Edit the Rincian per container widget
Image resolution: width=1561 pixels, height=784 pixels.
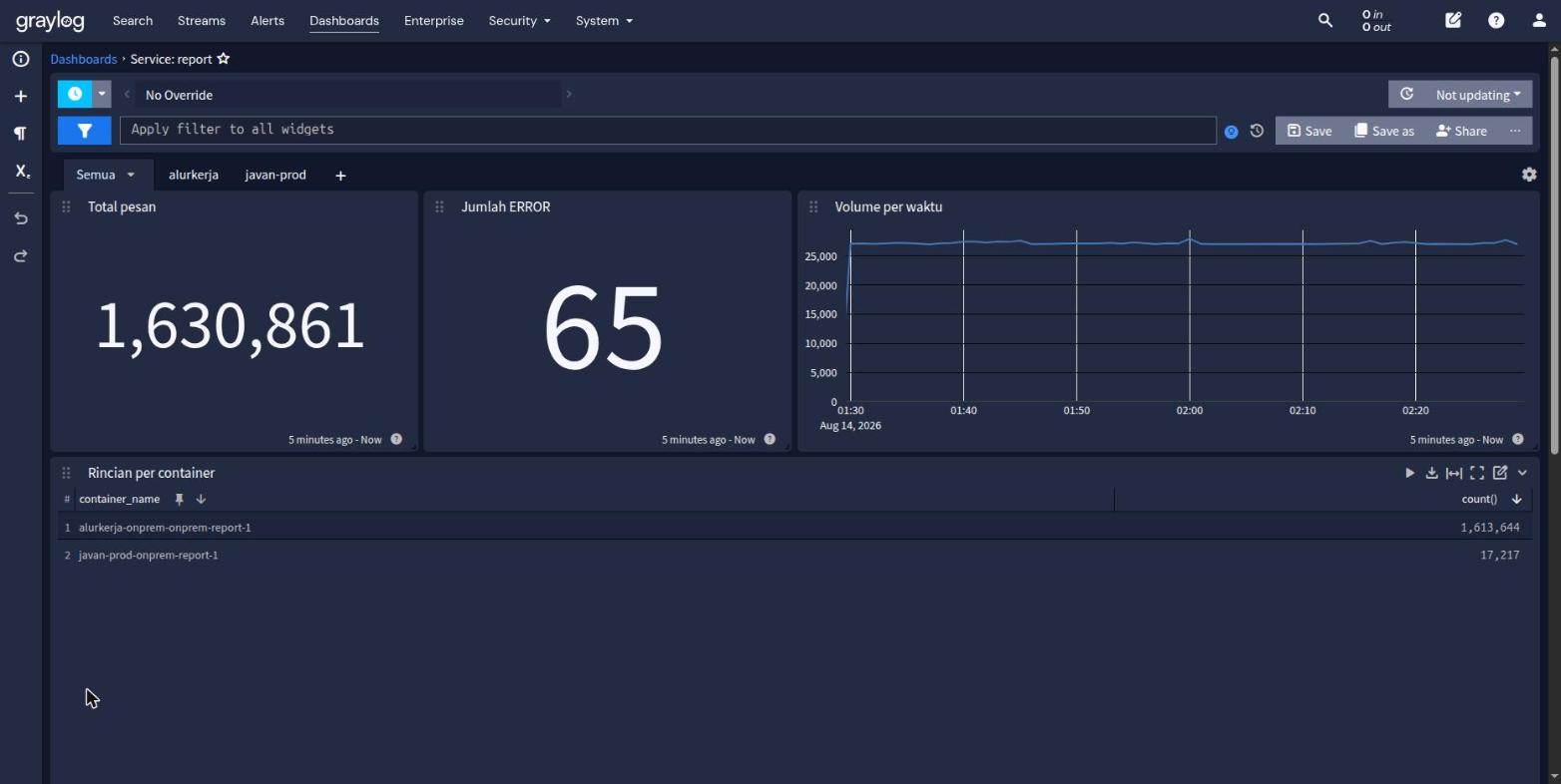tap(1500, 473)
